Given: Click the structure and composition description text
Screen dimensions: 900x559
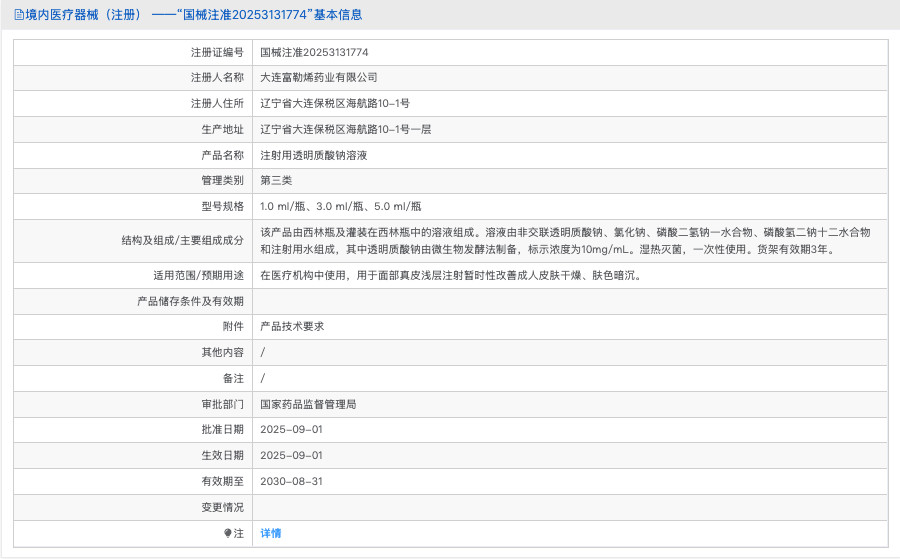Looking at the screenshot, I should click(565, 241).
